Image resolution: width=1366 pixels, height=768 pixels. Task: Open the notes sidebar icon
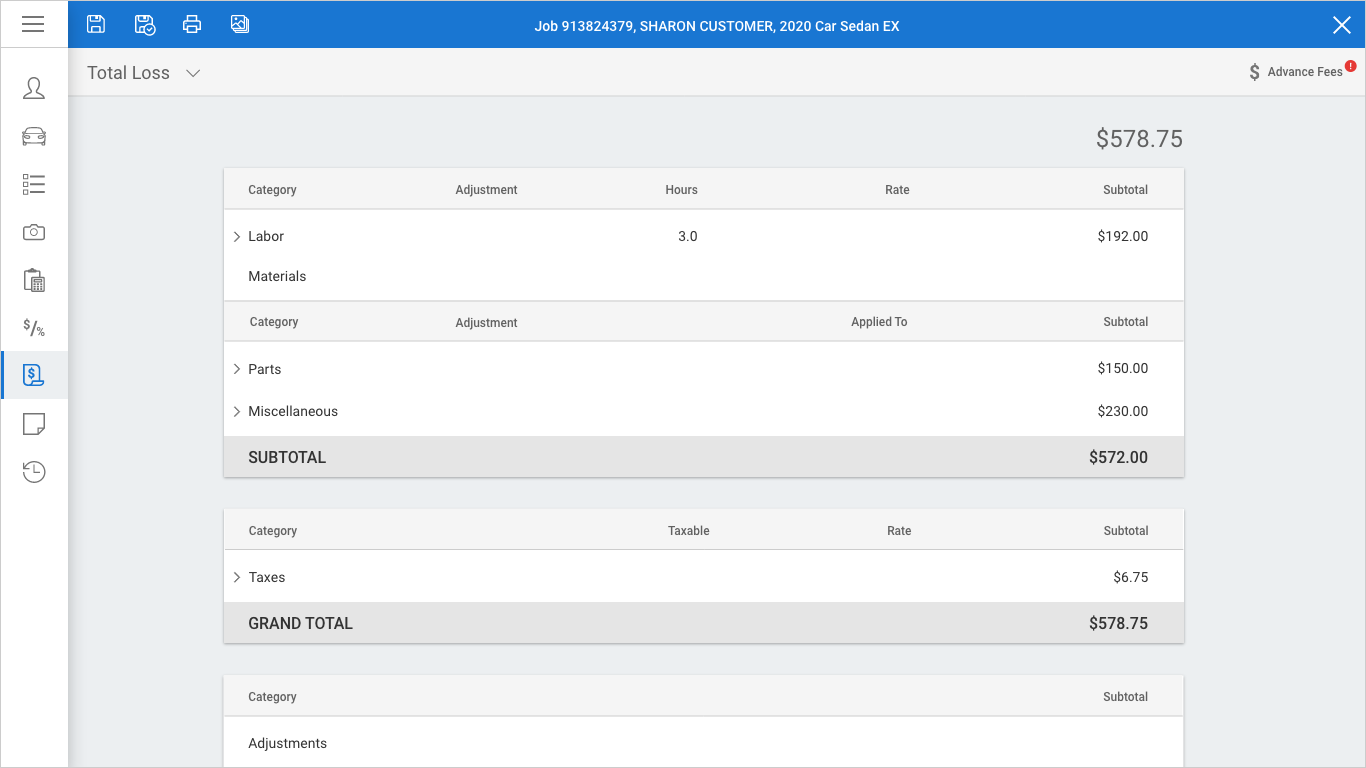pyautogui.click(x=34, y=424)
